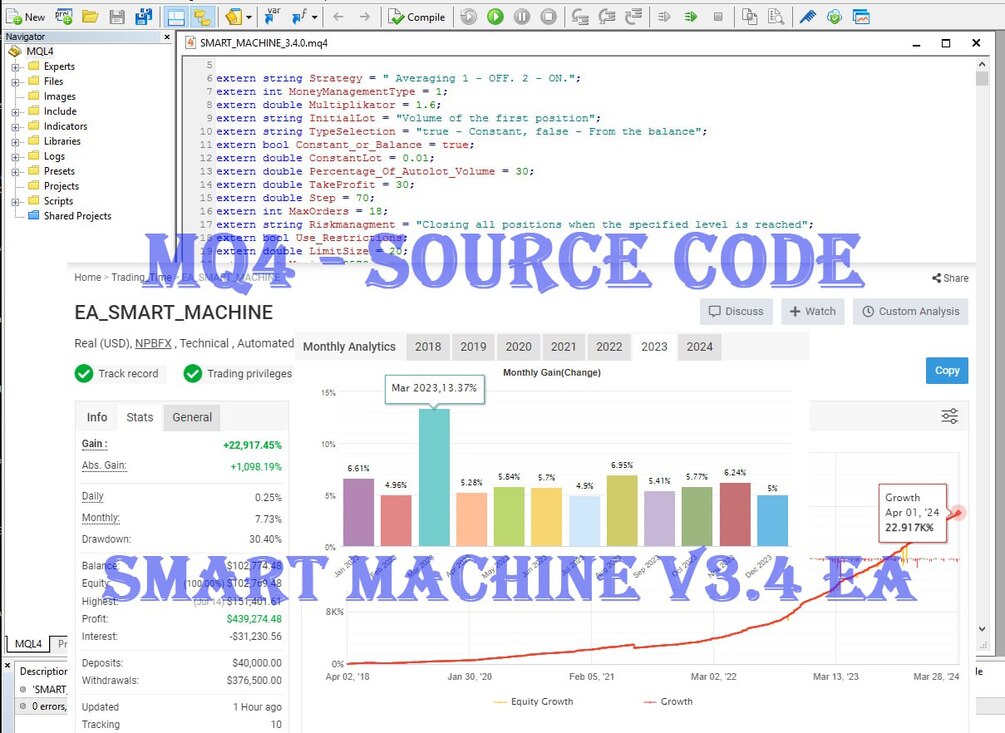Click the Step Out debug icon

click(x=633, y=17)
